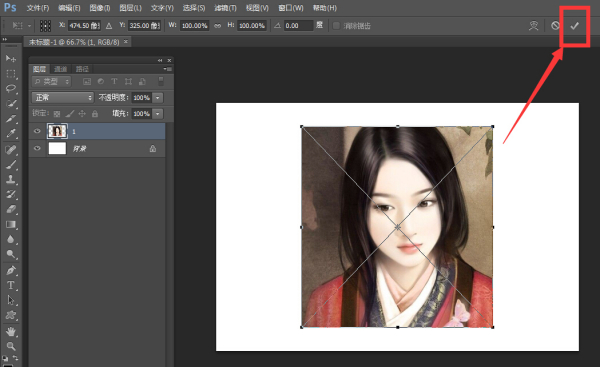Toggle lock position icon
This screenshot has width=600, height=367.
82,114
